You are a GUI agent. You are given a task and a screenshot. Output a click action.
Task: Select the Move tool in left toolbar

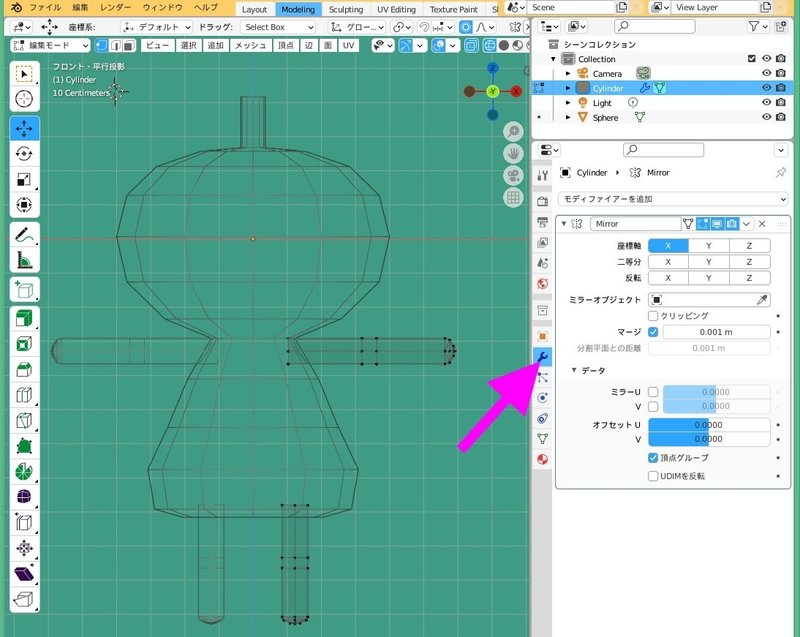coord(25,129)
